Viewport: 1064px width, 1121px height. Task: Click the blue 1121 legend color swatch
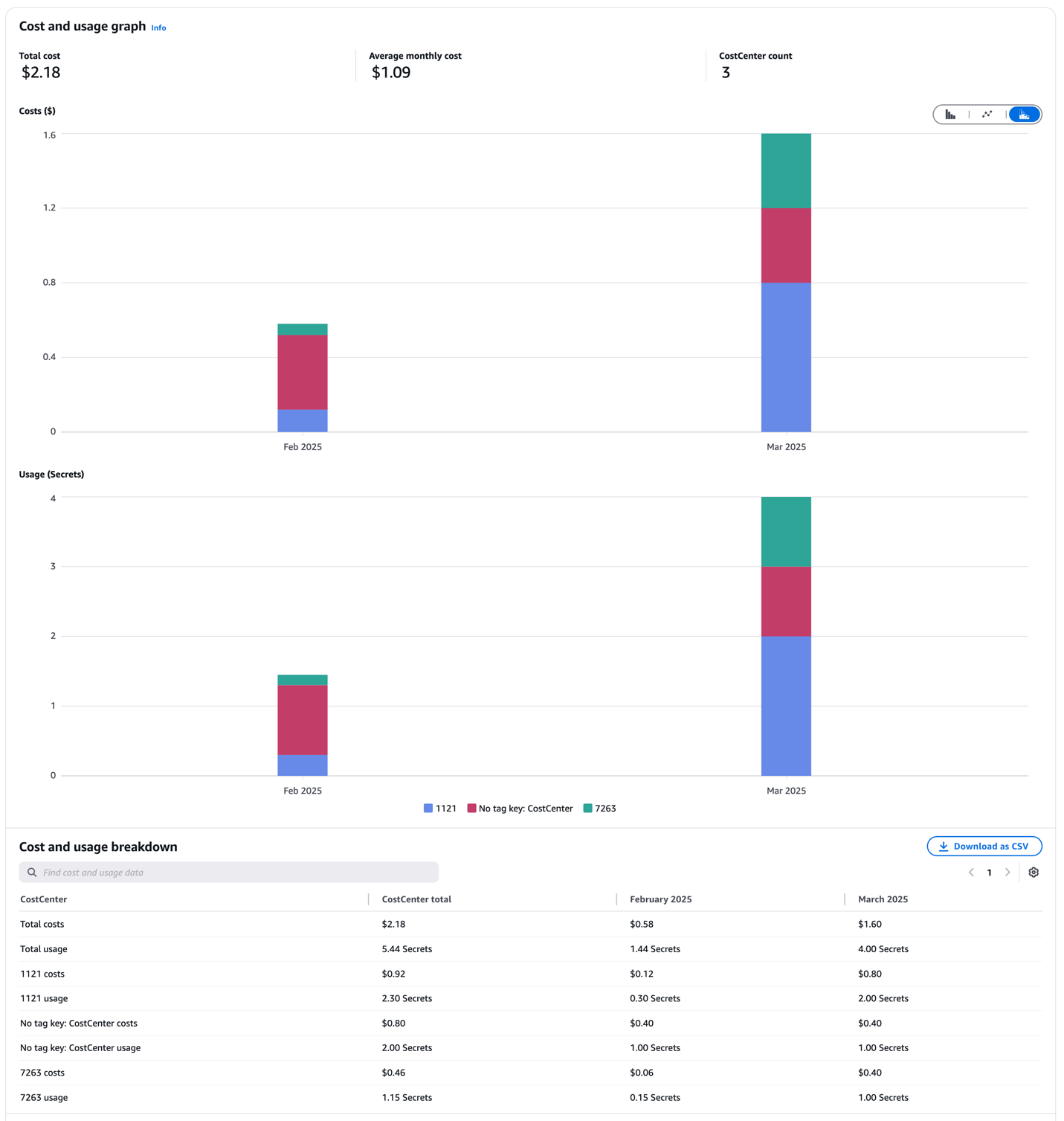(x=427, y=808)
